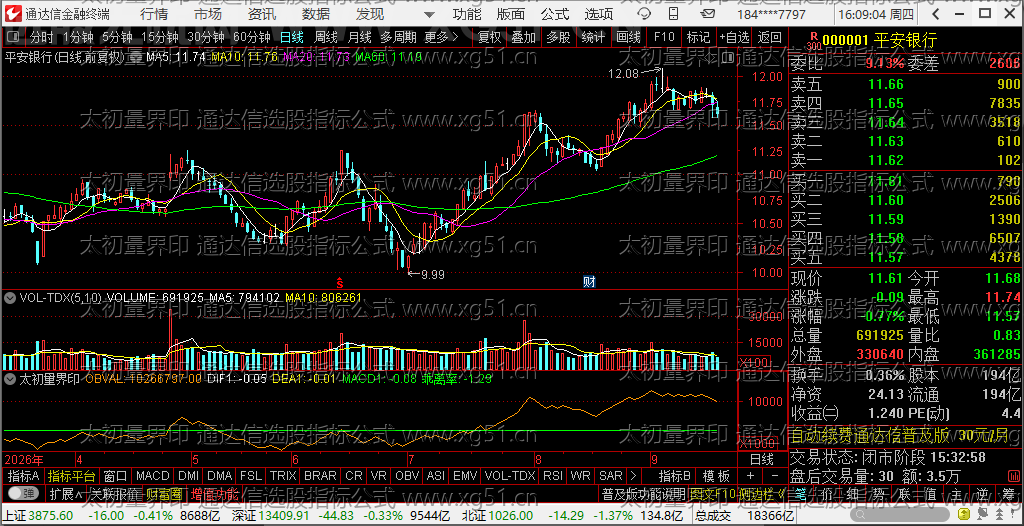Apply the OBV indicator
The width and height of the screenshot is (1024, 526).
pyautogui.click(x=408, y=476)
